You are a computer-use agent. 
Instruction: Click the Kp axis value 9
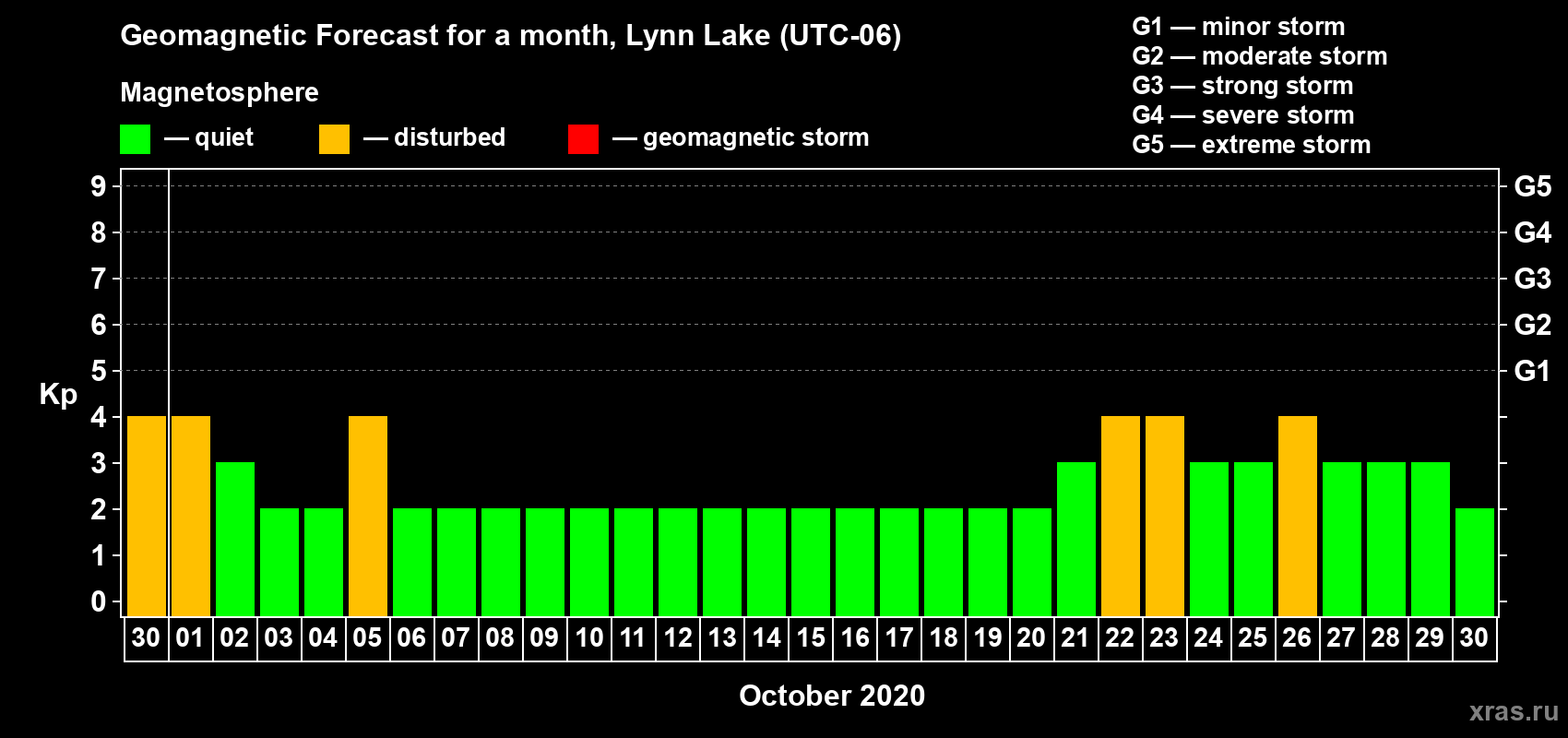tap(99, 186)
